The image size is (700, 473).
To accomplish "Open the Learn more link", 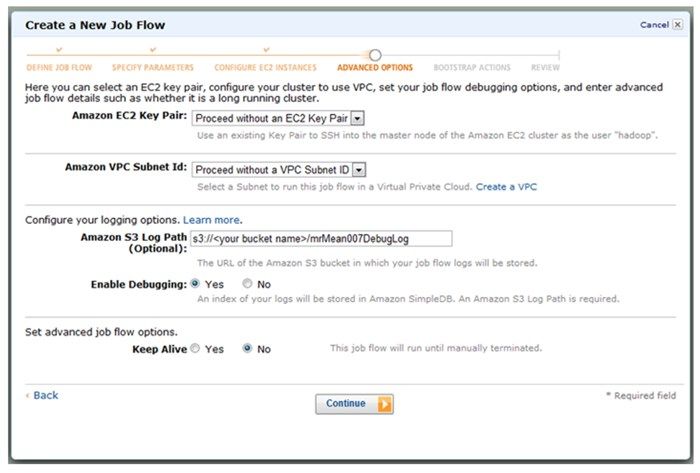I will pos(211,219).
